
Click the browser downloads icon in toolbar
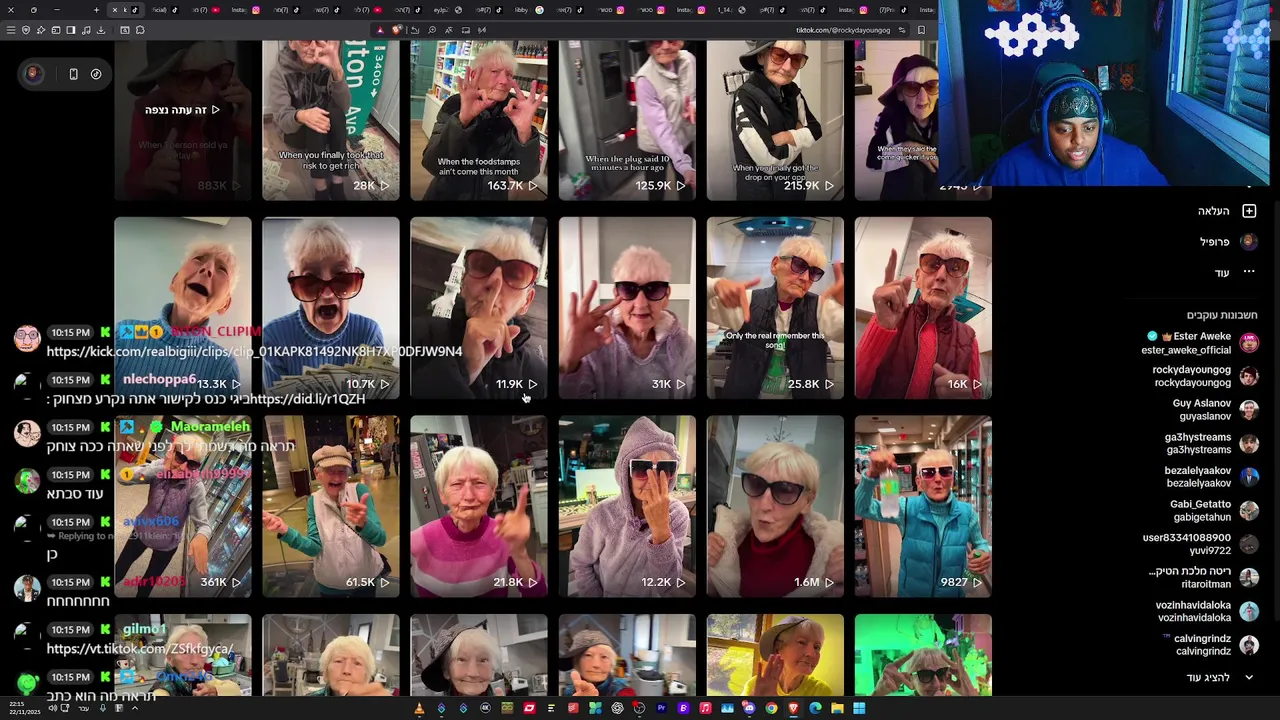pos(101,30)
